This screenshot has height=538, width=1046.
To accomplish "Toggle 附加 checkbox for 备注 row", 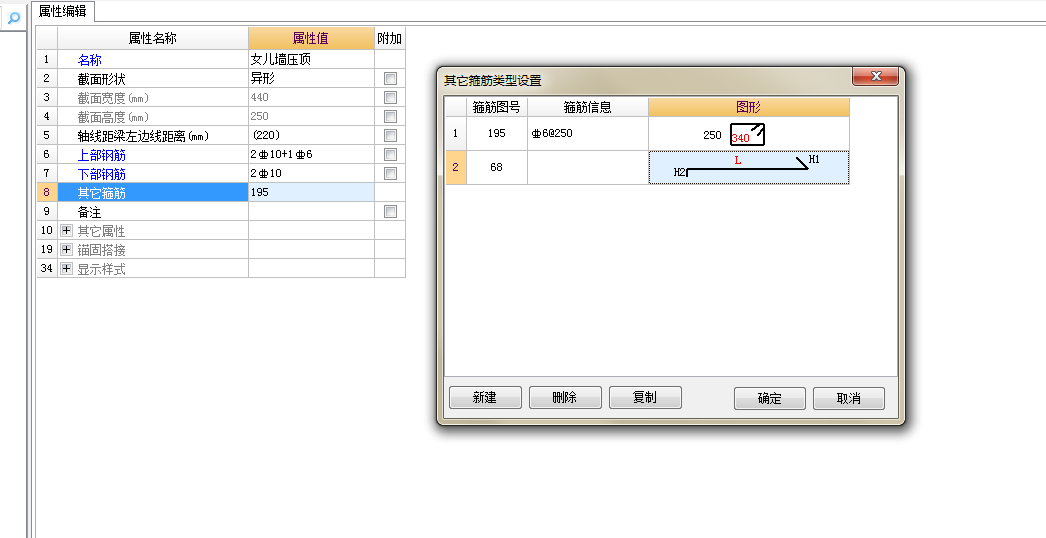I will coord(390,212).
